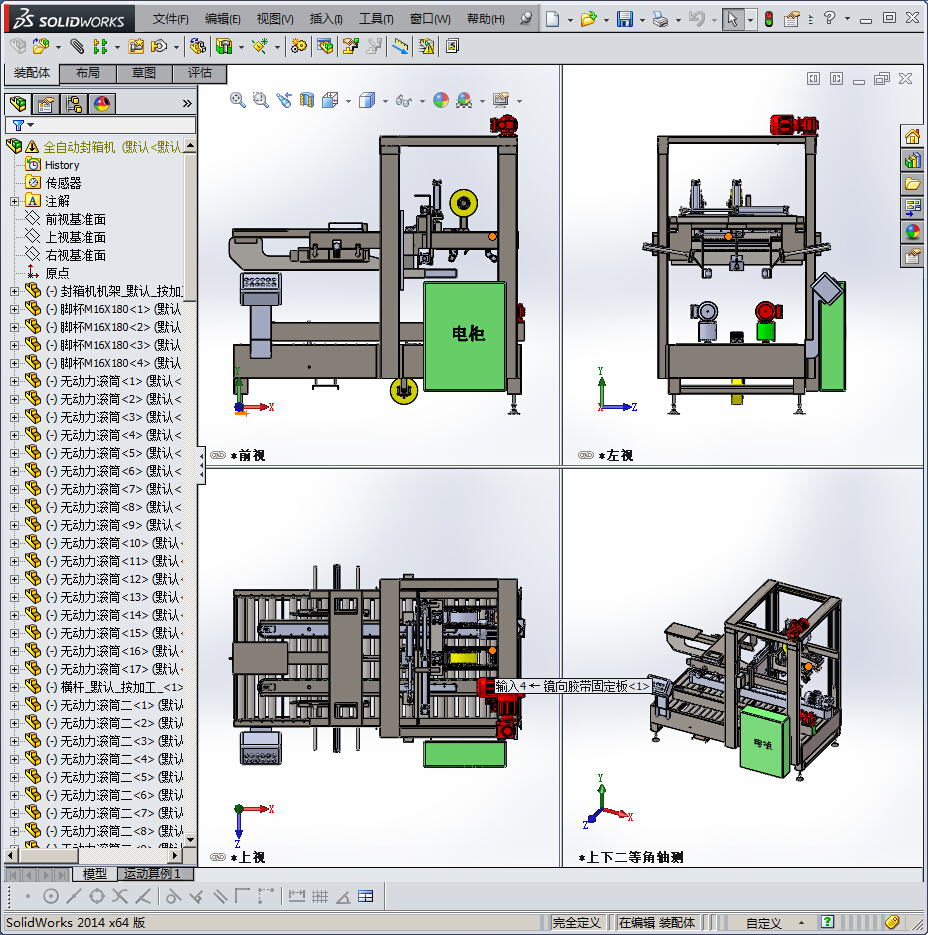This screenshot has width=928, height=935.
Task: Toggle link views icon beside 前视 label
Action: pyautogui.click(x=218, y=455)
